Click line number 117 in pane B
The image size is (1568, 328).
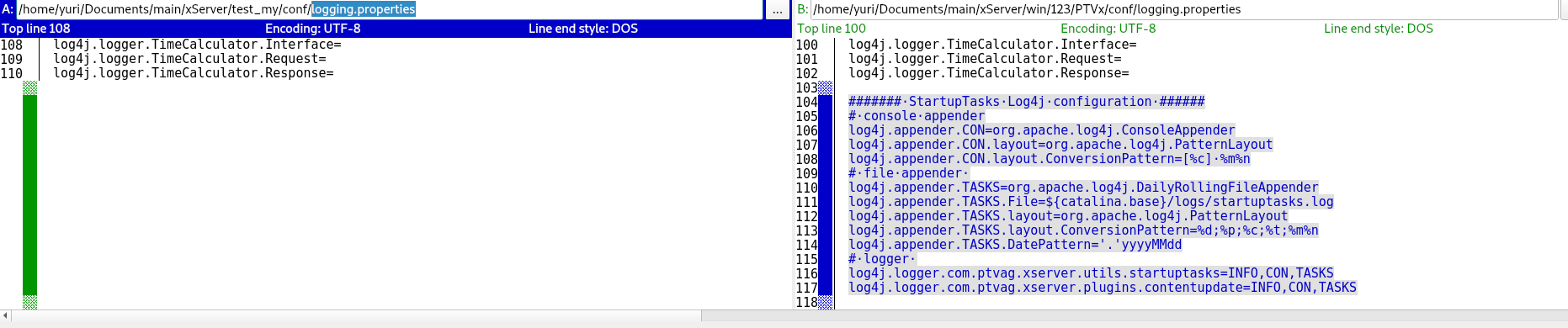(x=806, y=288)
